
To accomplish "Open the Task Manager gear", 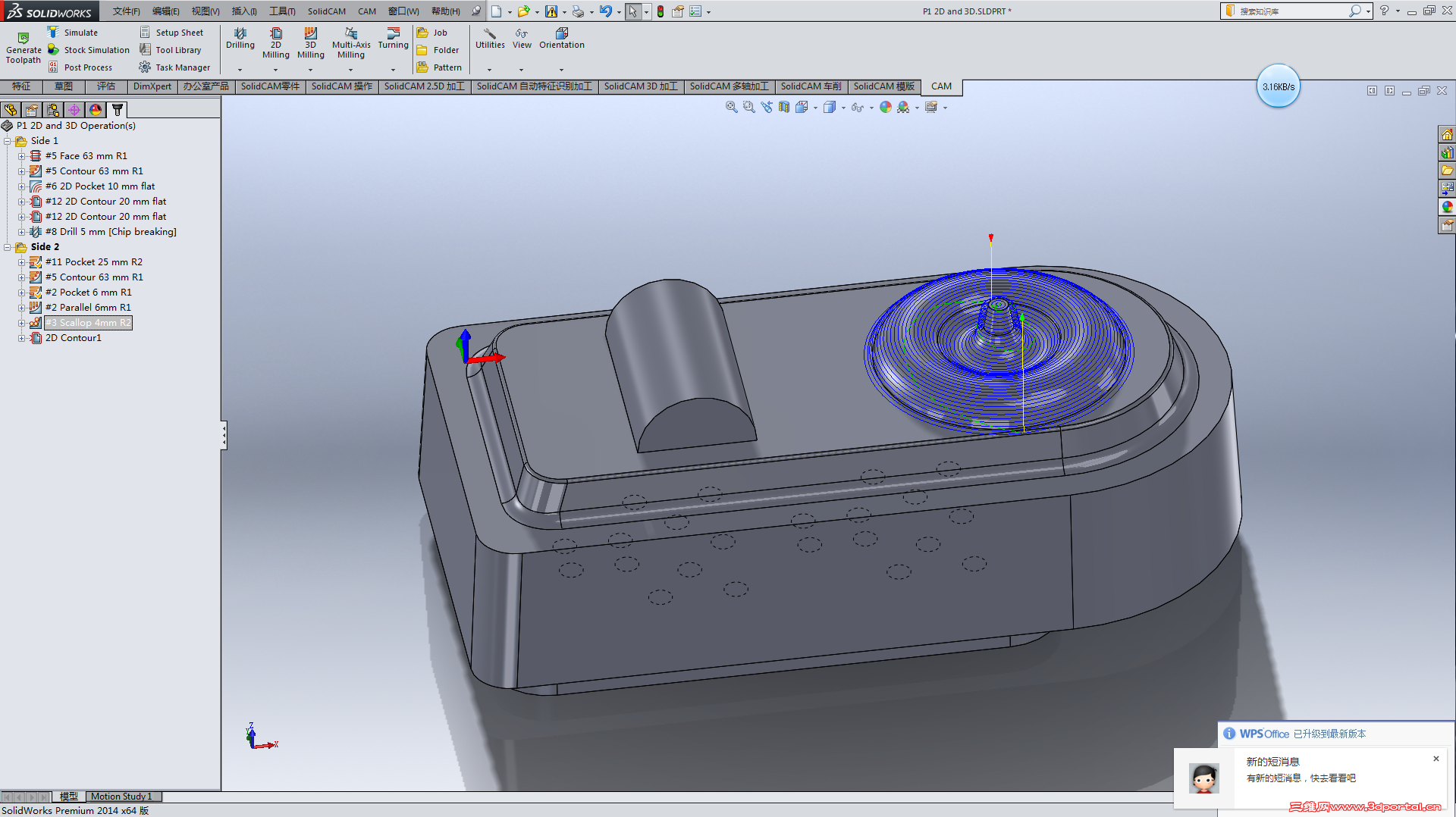I will click(x=145, y=67).
